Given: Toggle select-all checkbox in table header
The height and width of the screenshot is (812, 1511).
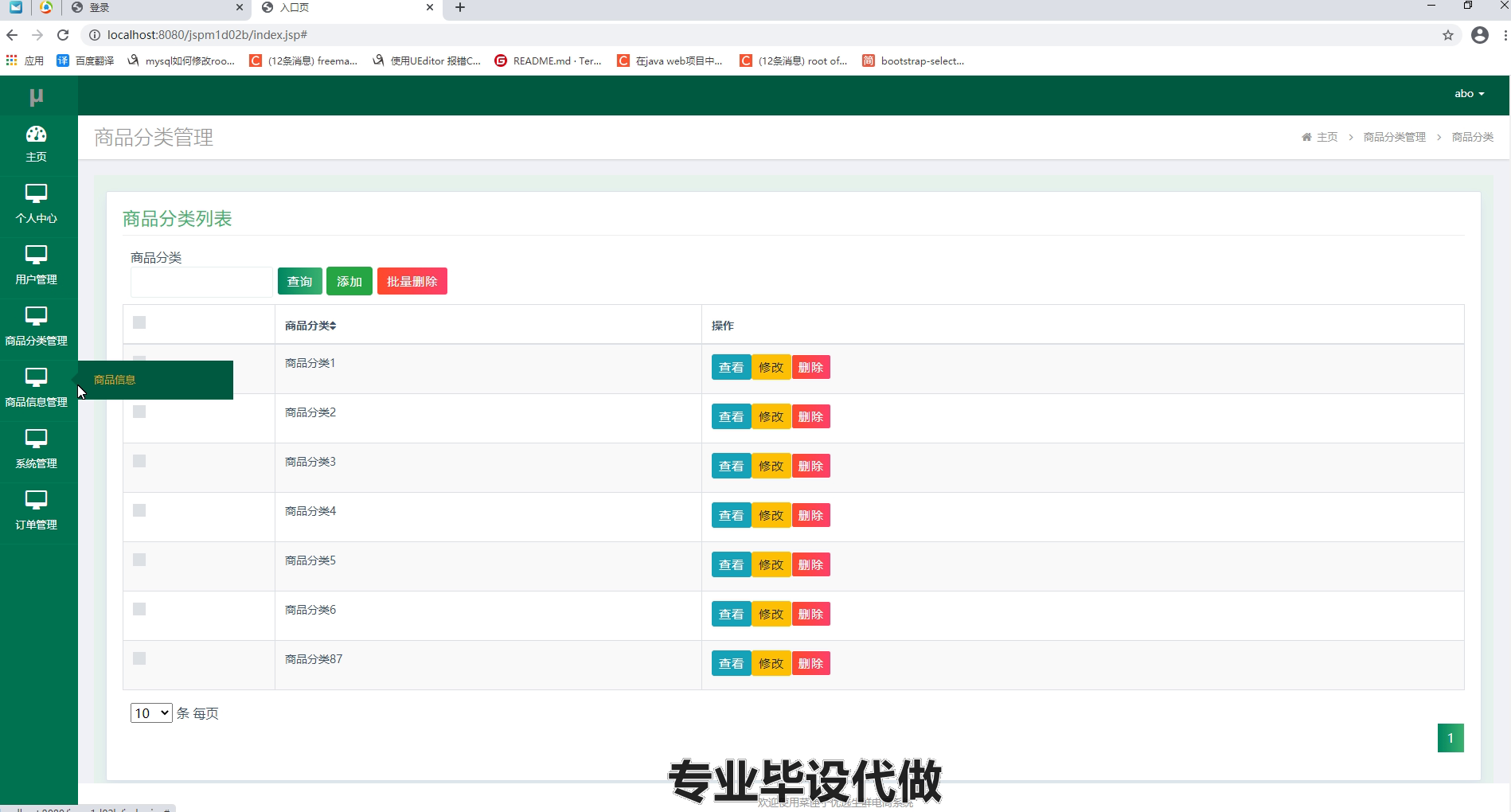Looking at the screenshot, I should pyautogui.click(x=139, y=322).
